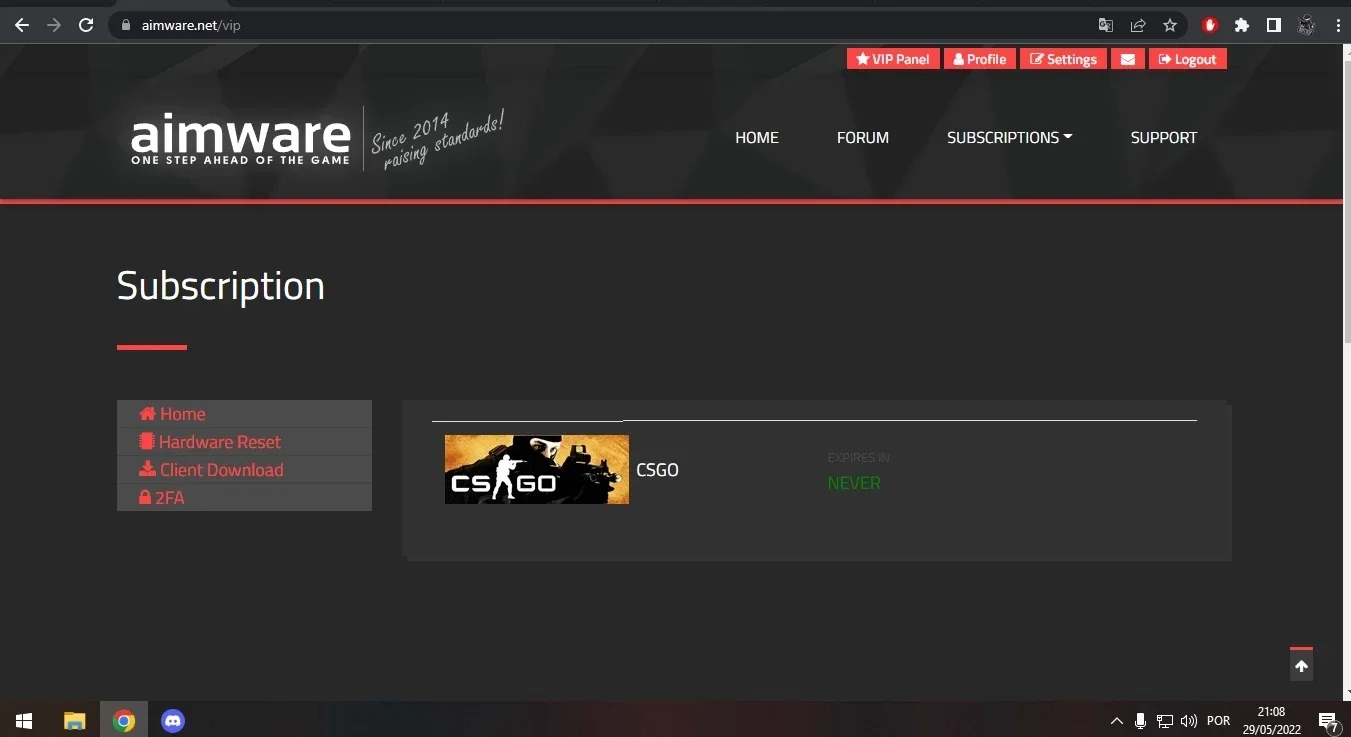Open the Windows Start menu
1351x737 pixels.
24,720
